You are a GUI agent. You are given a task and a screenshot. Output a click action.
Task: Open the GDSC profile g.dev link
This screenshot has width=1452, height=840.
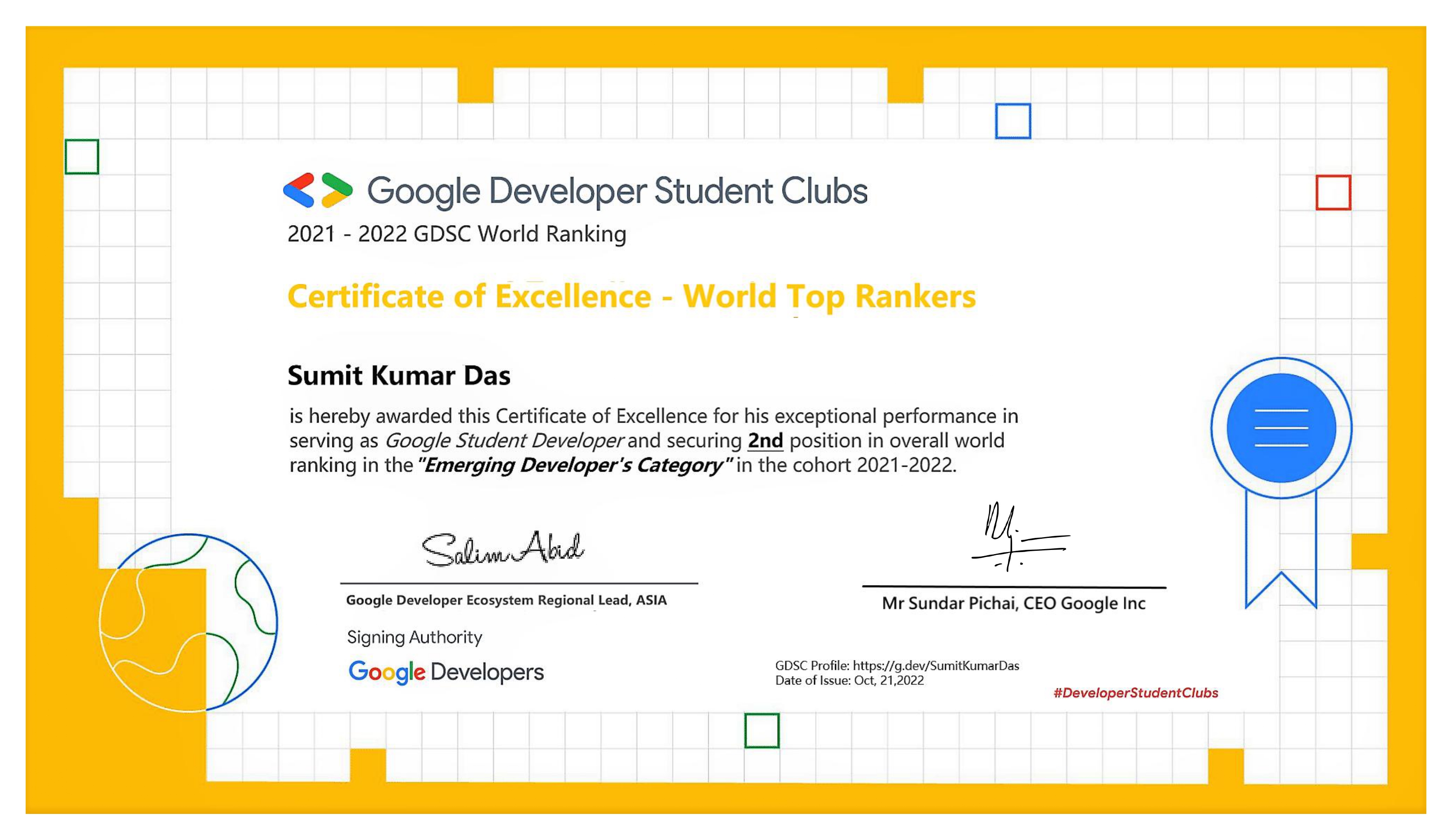(x=935, y=665)
